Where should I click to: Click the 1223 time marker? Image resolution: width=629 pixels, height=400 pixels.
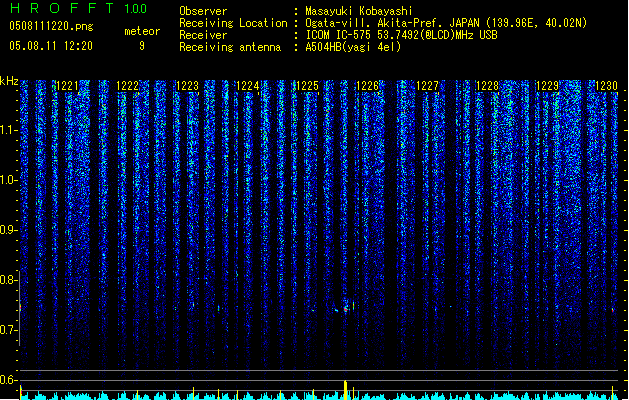(x=187, y=85)
